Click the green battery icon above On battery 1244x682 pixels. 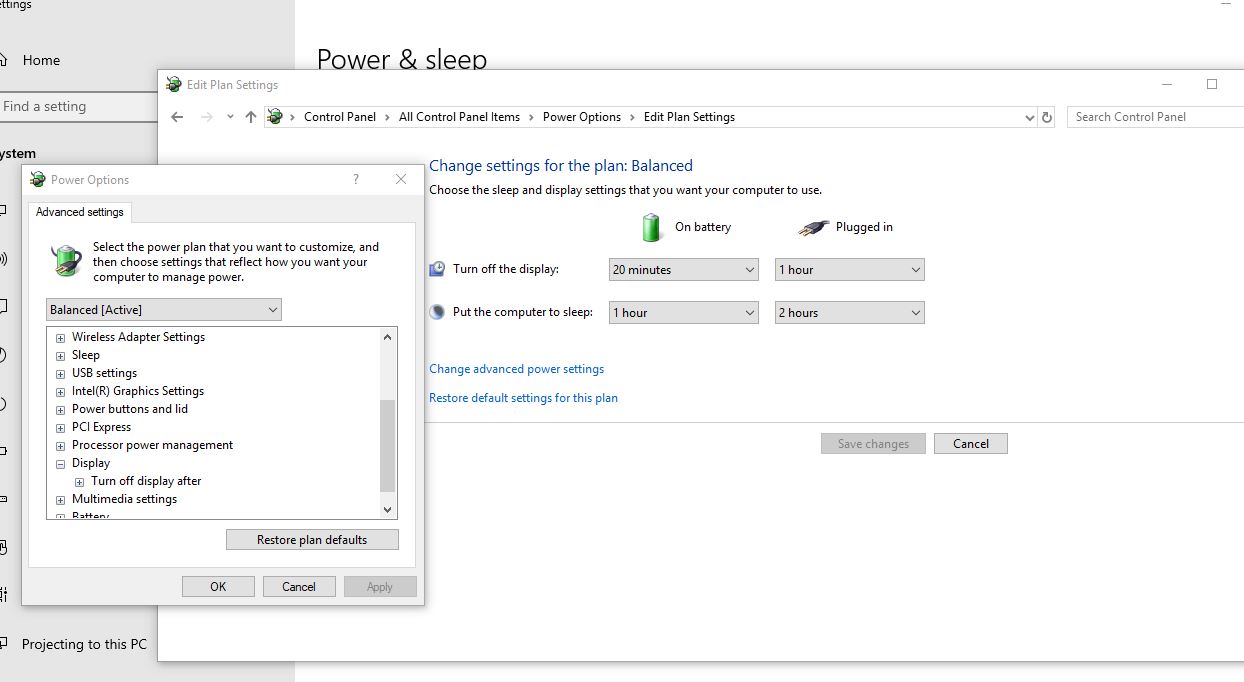point(651,227)
